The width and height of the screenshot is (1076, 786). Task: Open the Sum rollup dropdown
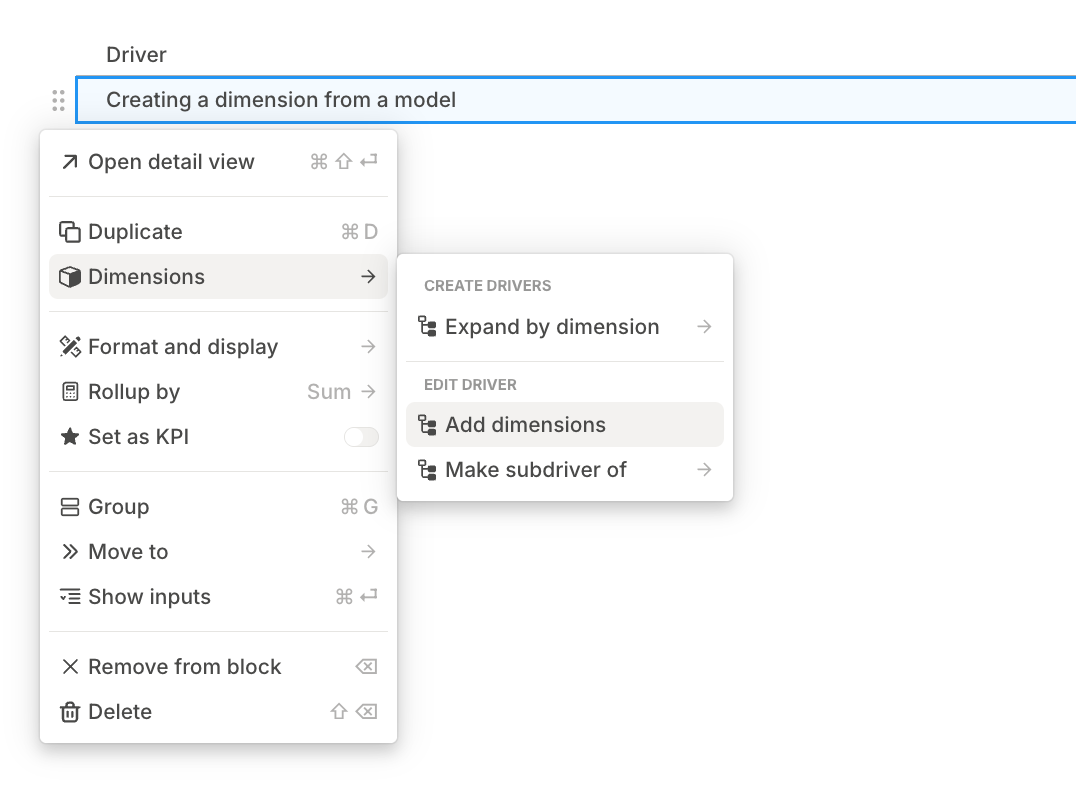click(327, 391)
